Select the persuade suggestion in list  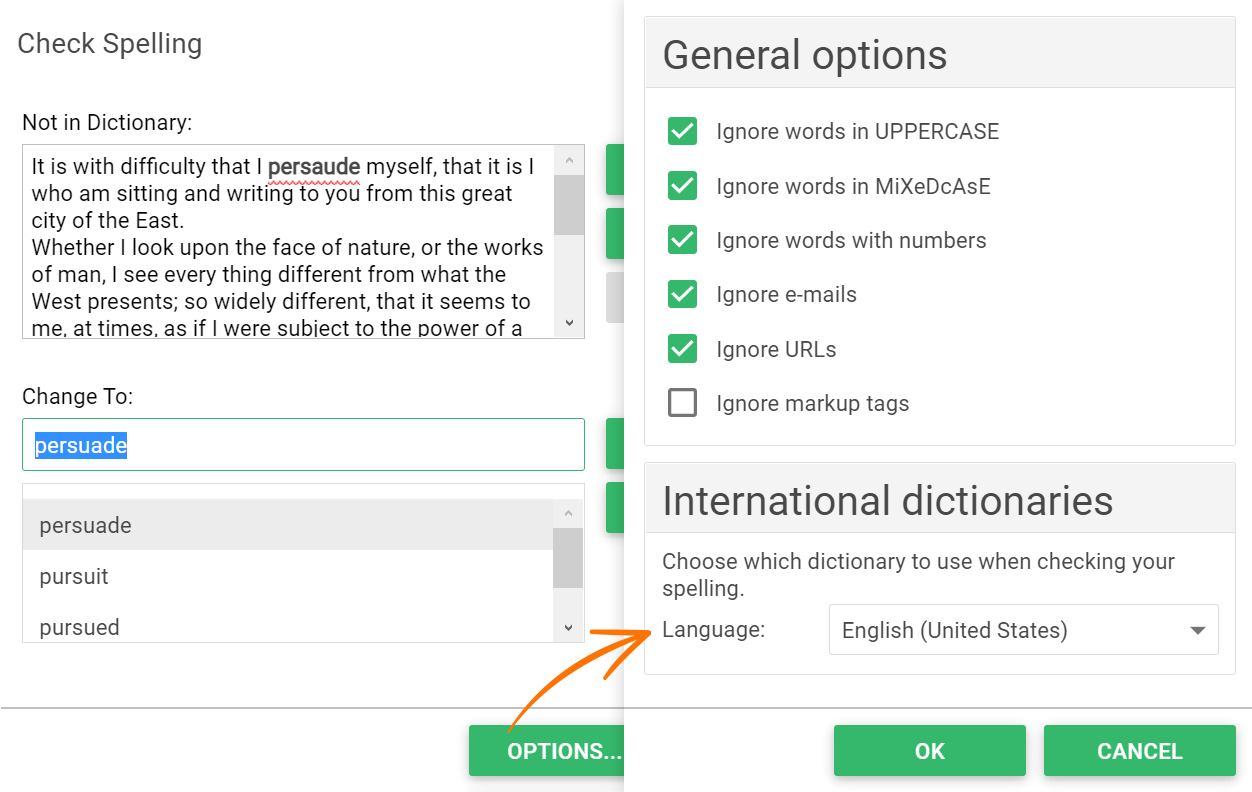point(86,525)
